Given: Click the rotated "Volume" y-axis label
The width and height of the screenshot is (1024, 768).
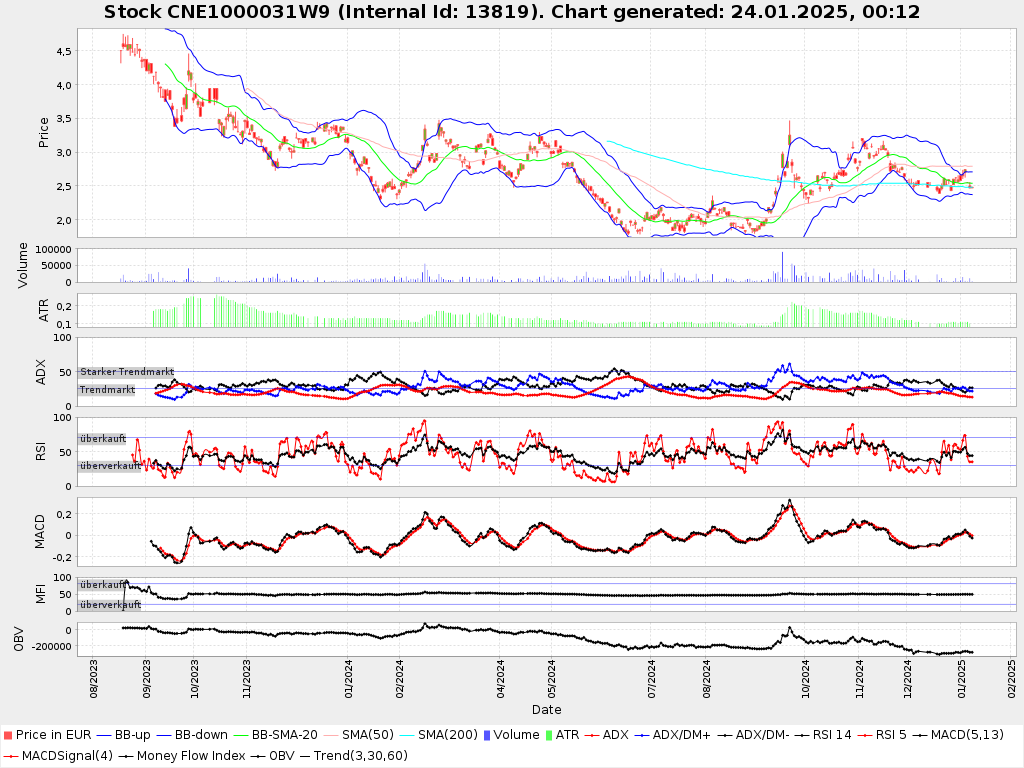Looking at the screenshot, I should 23,265.
